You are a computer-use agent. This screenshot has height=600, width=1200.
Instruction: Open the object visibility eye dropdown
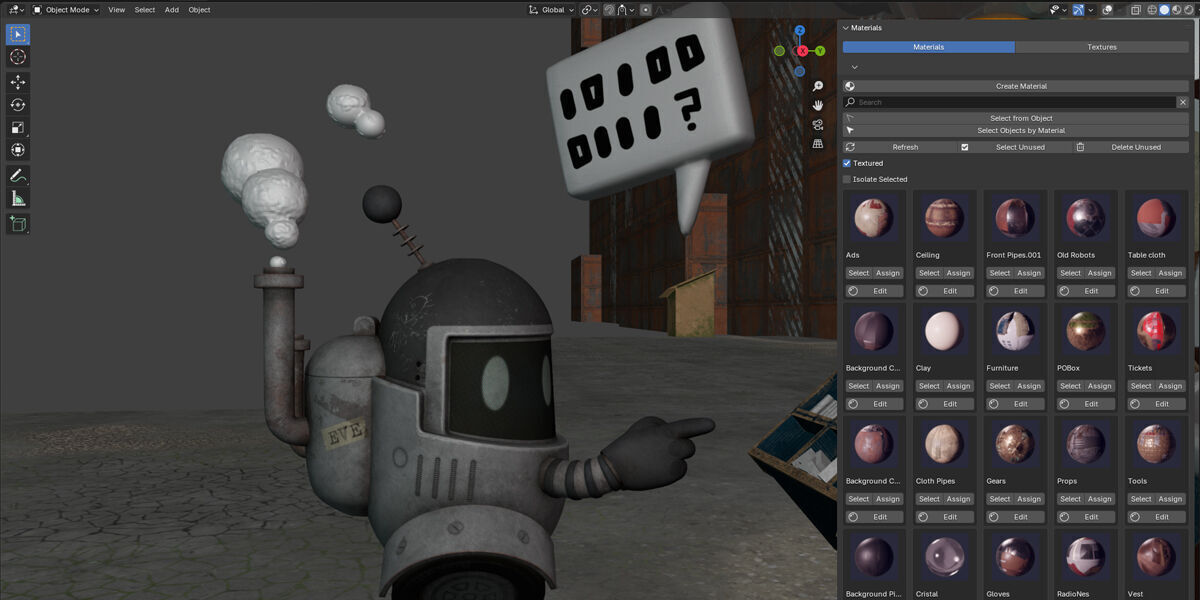1058,9
